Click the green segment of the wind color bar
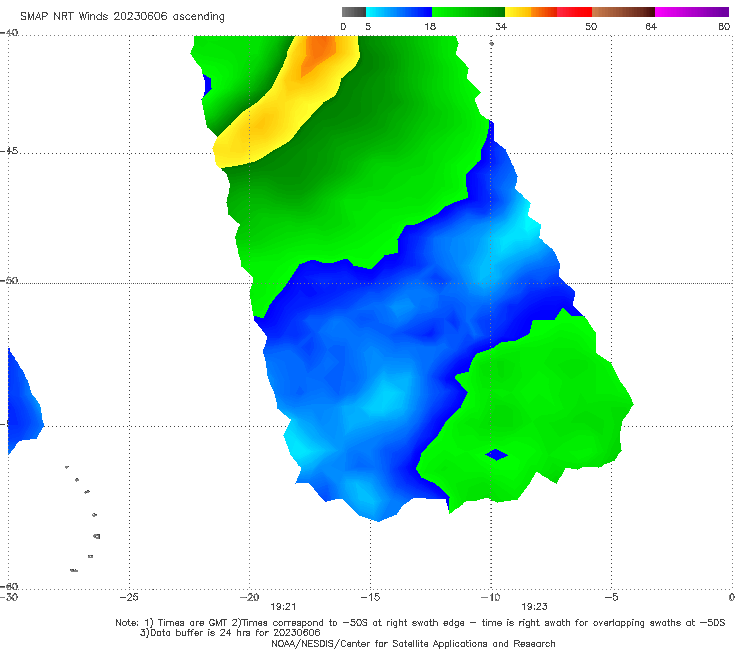Viewport: 740px width, 650px height. tap(468, 12)
